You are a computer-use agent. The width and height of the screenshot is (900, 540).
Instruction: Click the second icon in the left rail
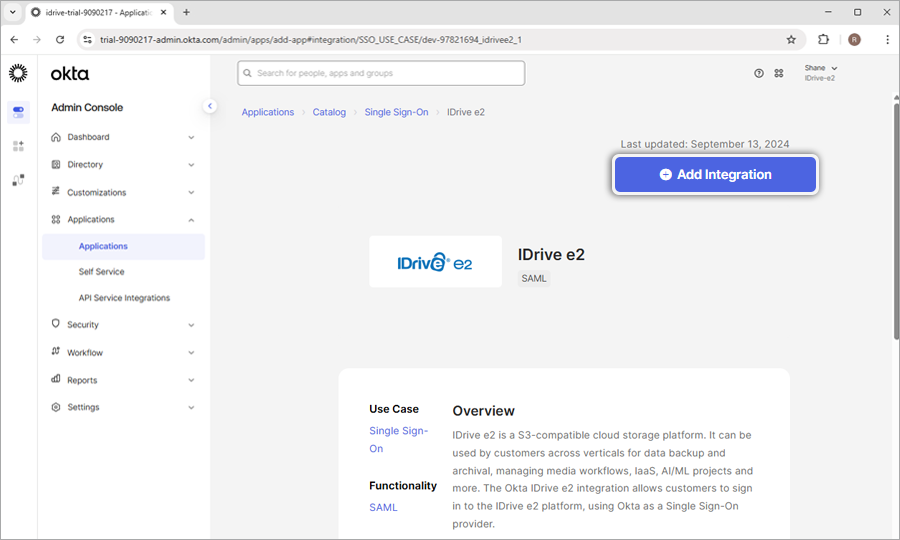18,146
